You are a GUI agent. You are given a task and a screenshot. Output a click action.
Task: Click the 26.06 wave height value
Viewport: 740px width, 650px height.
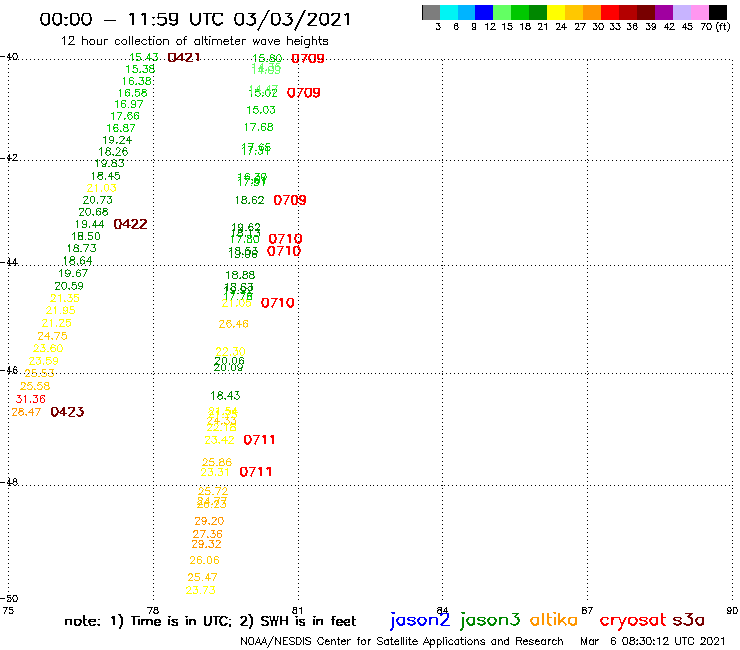[x=204, y=560]
